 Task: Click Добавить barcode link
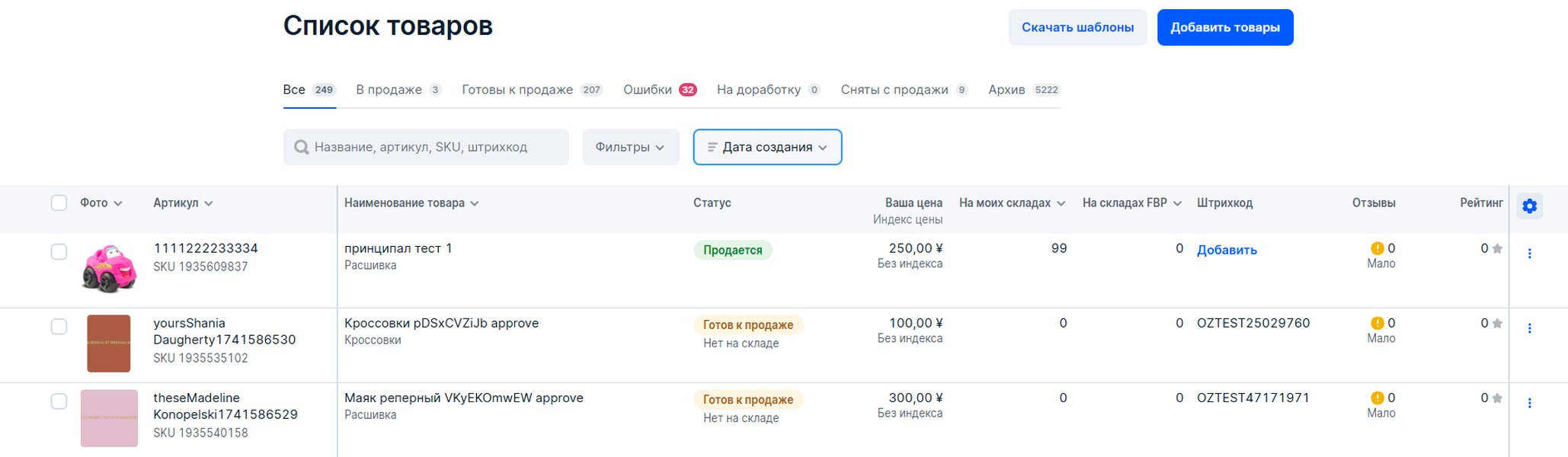pyautogui.click(x=1227, y=250)
